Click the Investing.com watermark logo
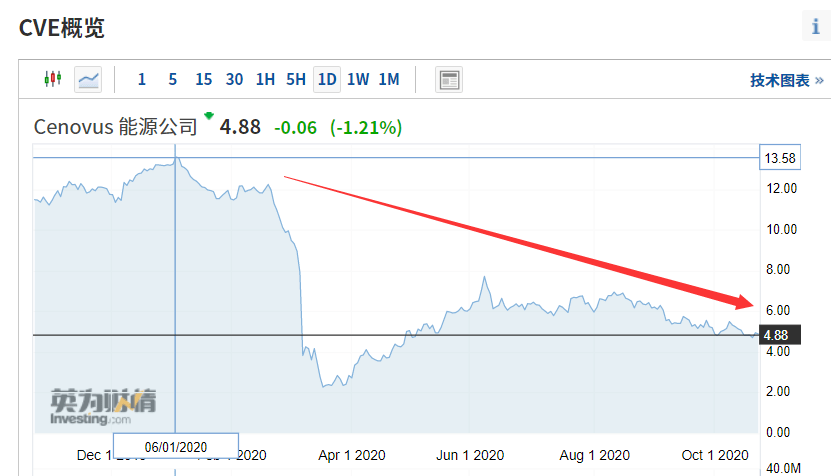 (x=104, y=410)
